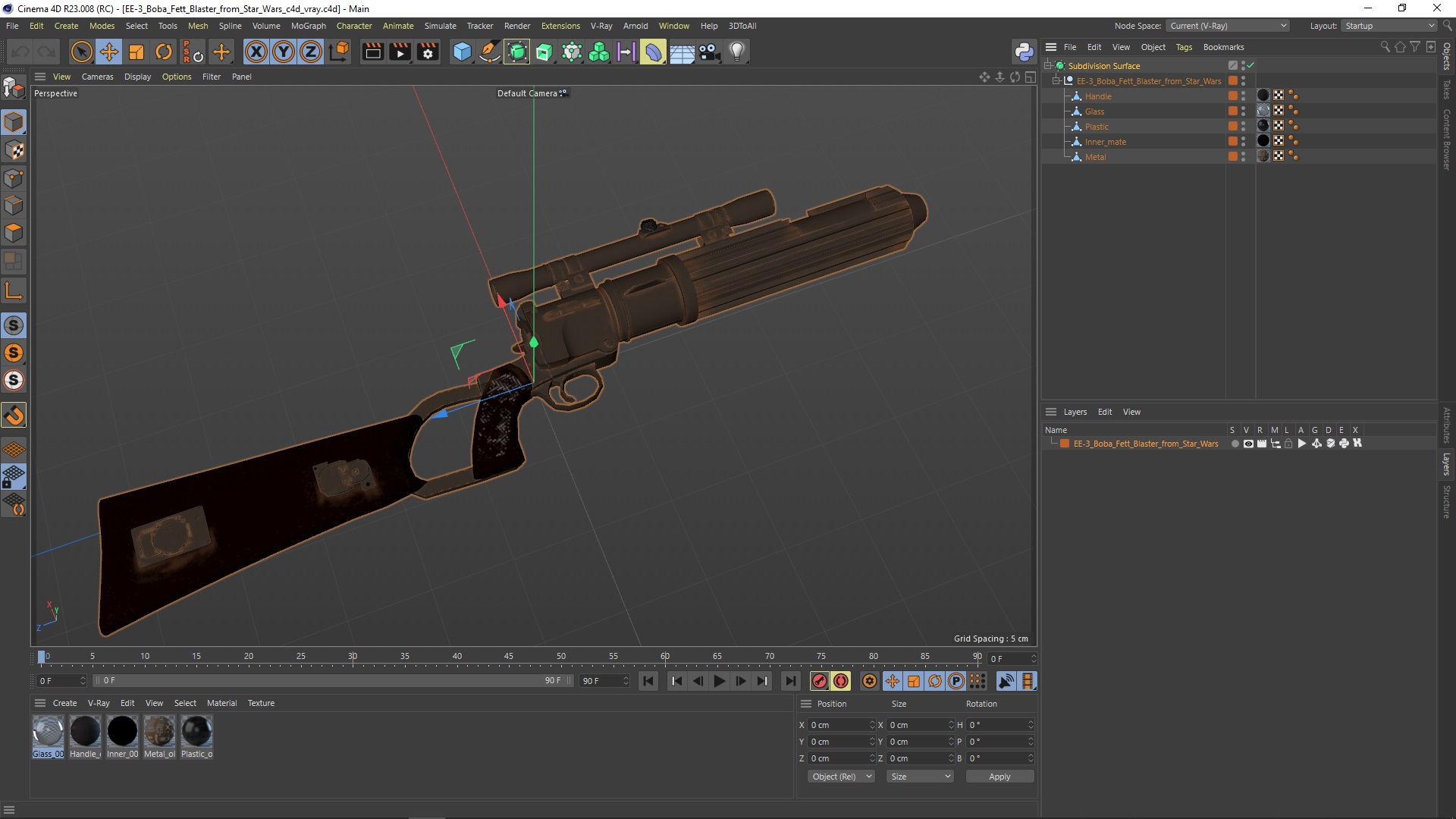
Task: Open Edit Render Settings icon
Action: click(428, 52)
